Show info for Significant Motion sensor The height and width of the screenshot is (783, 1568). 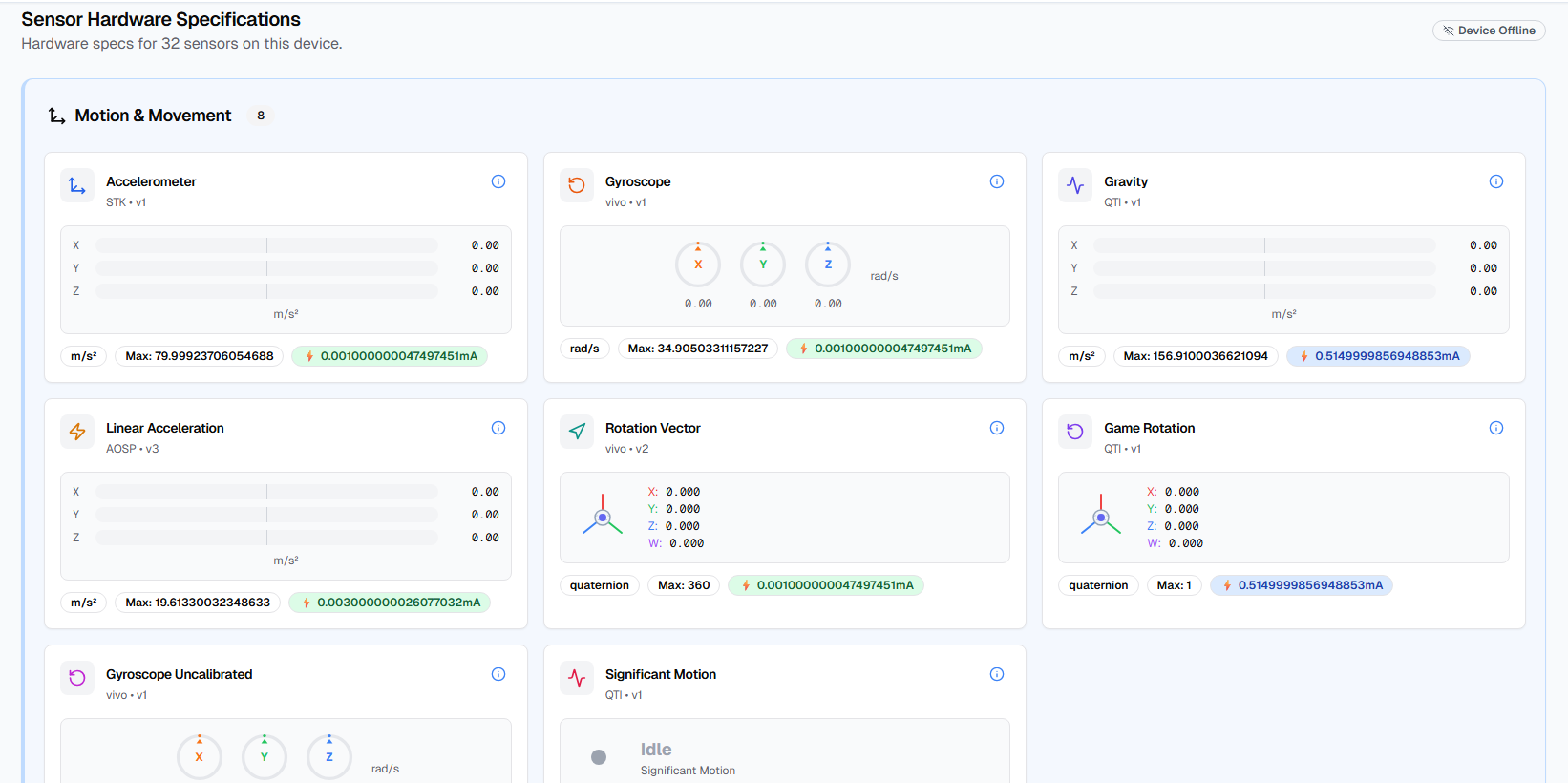(x=997, y=674)
